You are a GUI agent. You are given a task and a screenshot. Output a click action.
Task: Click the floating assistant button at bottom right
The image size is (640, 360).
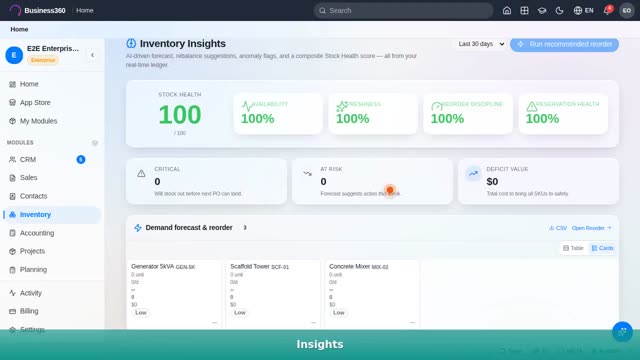(622, 332)
